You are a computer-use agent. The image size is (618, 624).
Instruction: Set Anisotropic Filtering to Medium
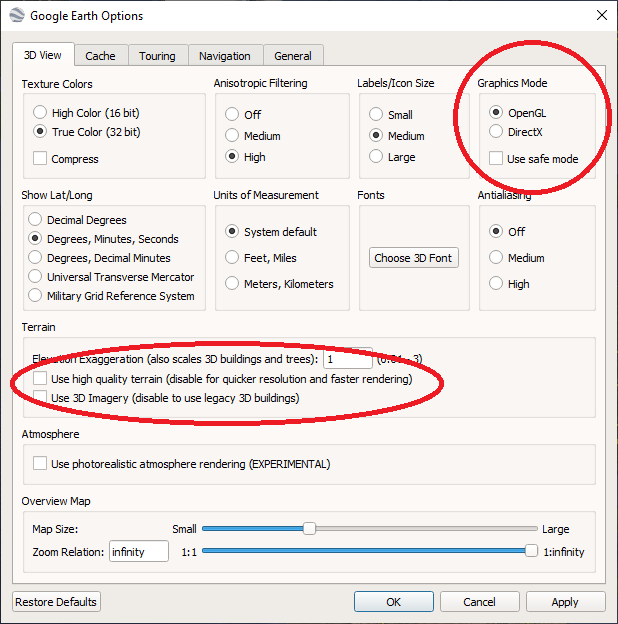232,135
